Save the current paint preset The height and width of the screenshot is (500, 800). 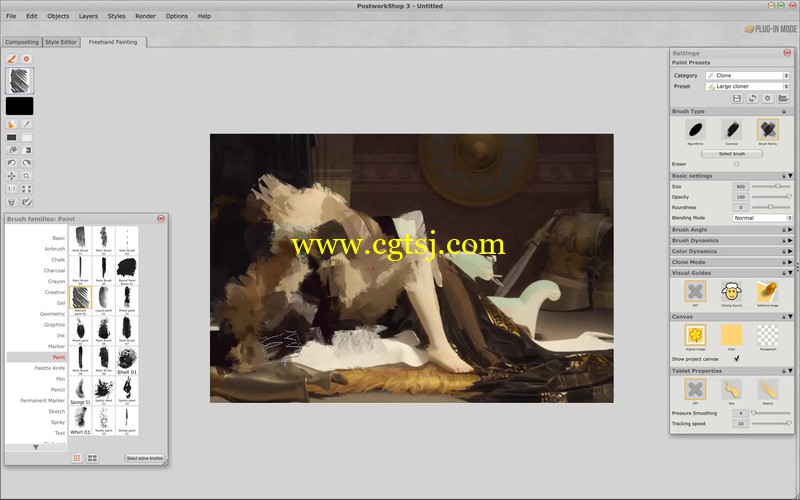coord(737,98)
